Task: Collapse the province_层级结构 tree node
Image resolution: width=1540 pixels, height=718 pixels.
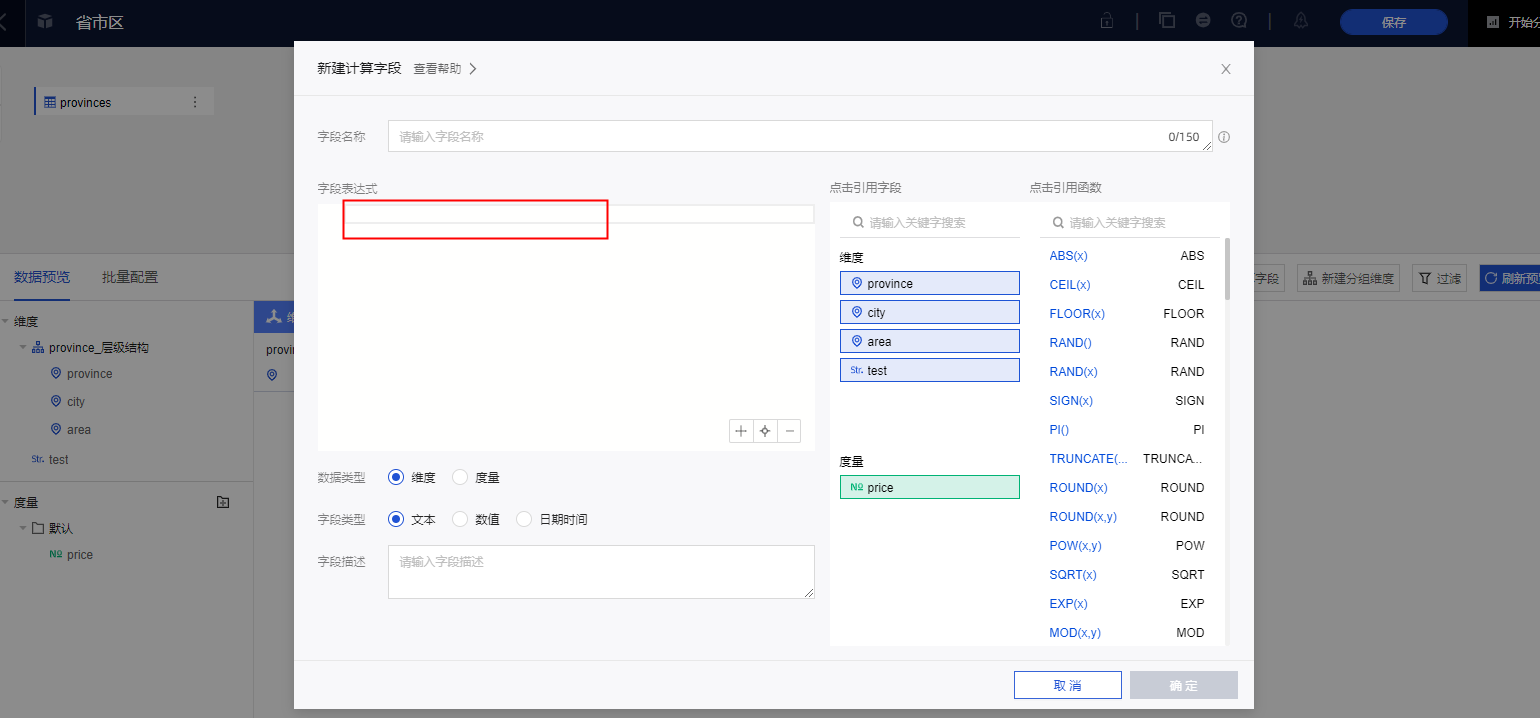Action: coord(23,348)
